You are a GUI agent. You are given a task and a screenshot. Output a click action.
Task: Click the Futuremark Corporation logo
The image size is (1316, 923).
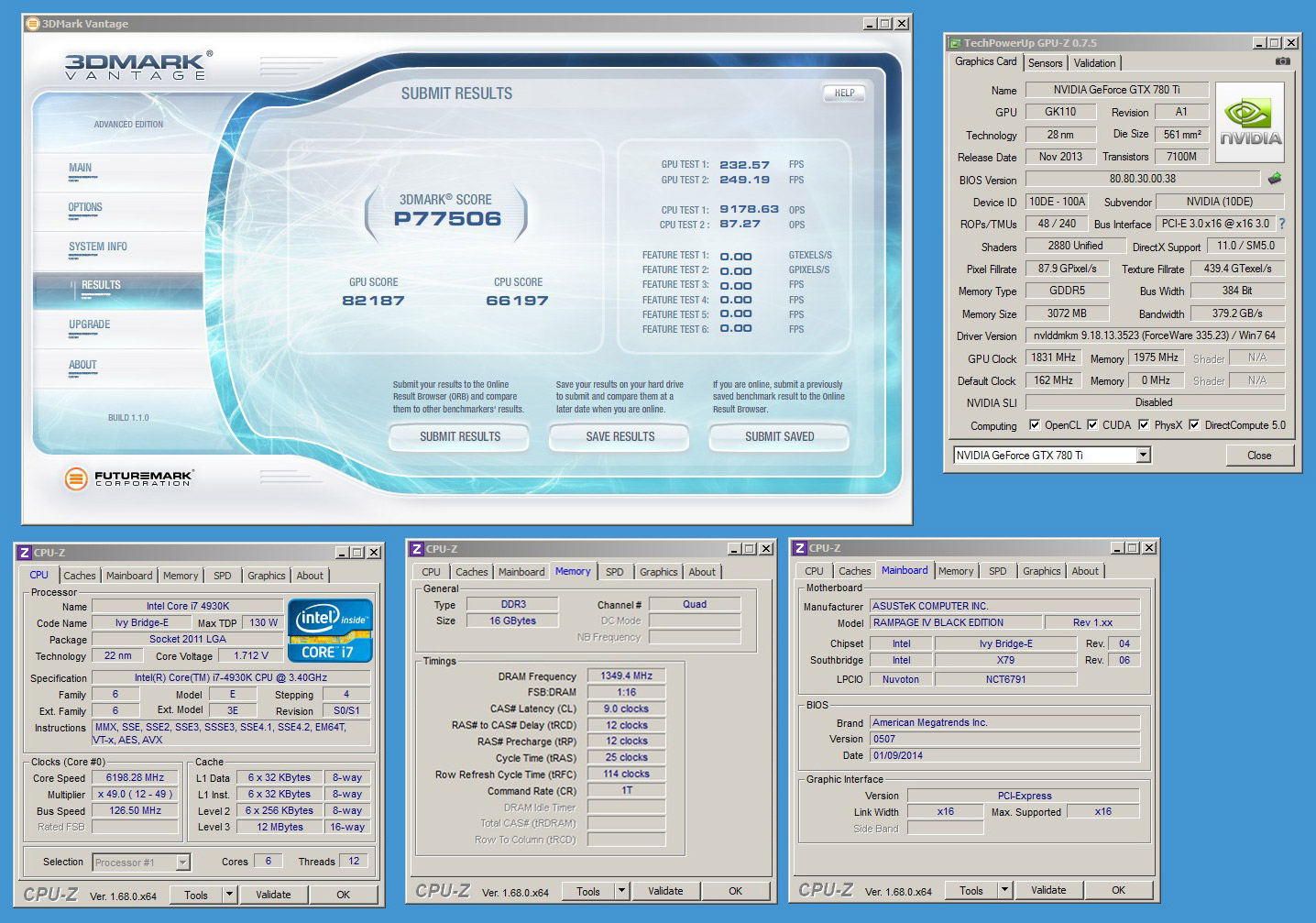tap(129, 478)
